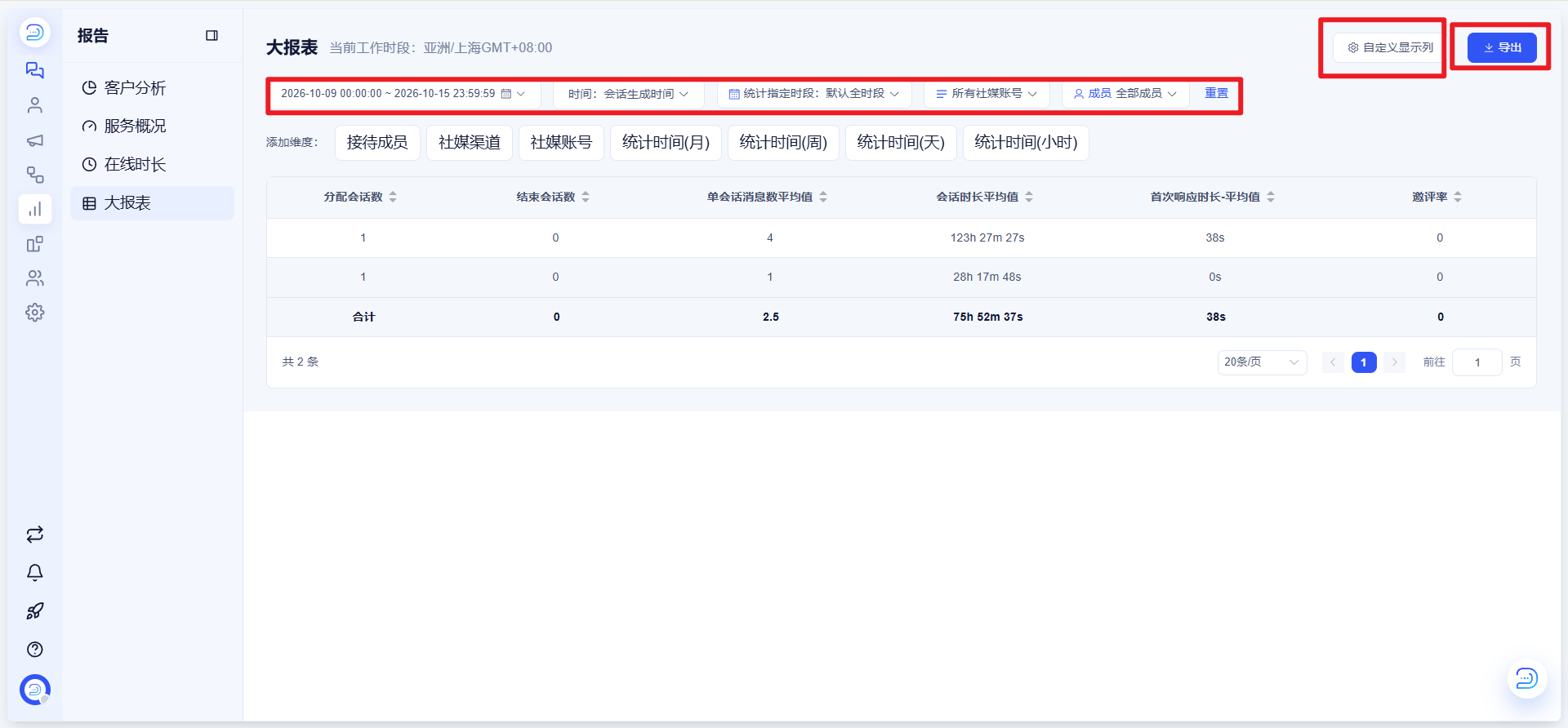Screen dimensions: 1568x728
Task: Open the notifications bell icon
Action: click(34, 573)
